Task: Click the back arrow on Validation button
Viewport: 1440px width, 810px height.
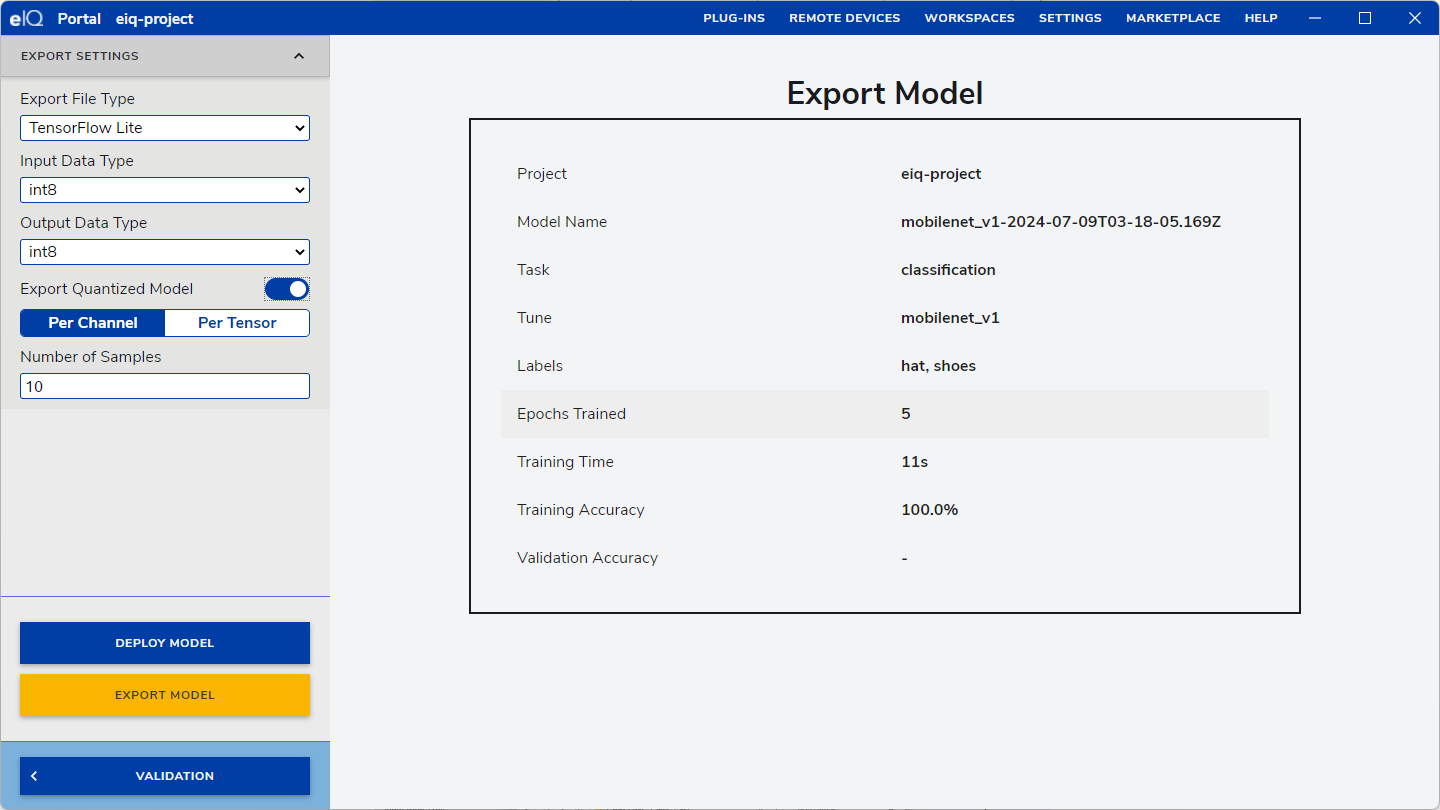Action: pos(34,776)
